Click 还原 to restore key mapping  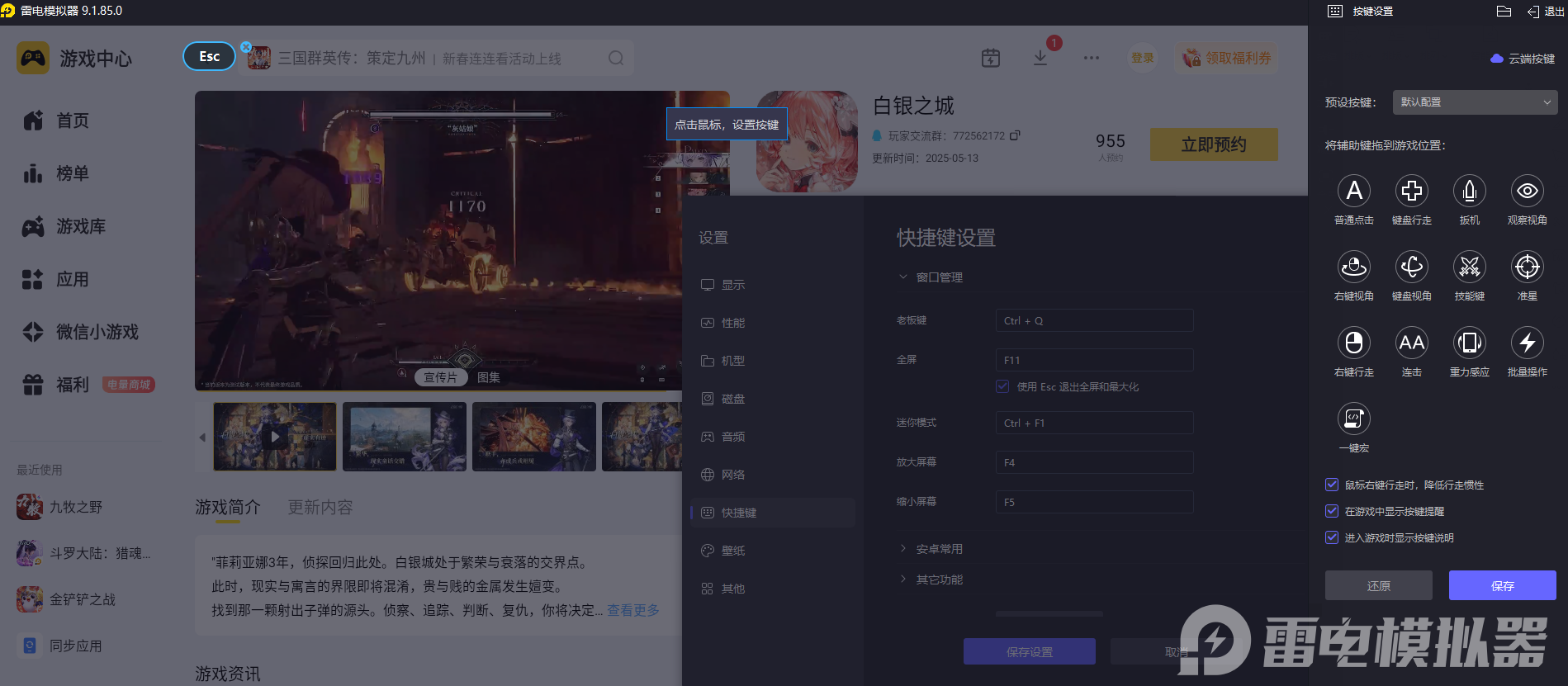(1379, 585)
